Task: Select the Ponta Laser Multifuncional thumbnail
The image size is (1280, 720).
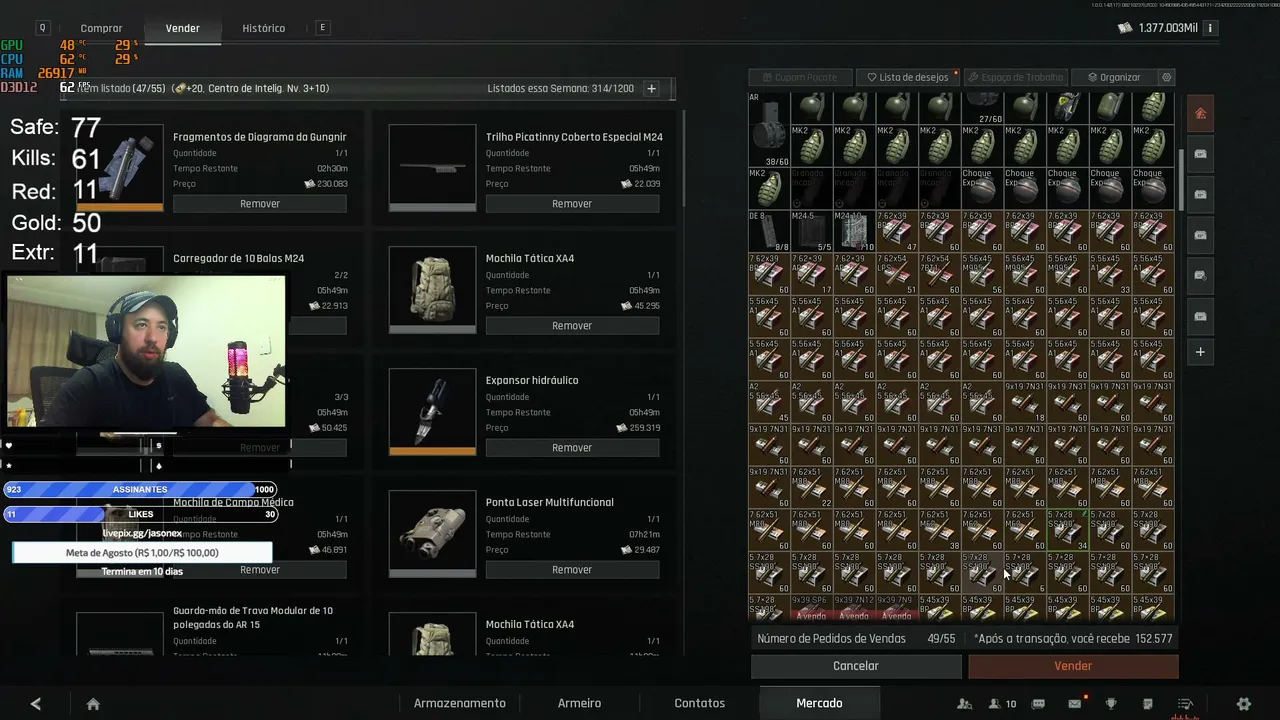Action: point(432,533)
